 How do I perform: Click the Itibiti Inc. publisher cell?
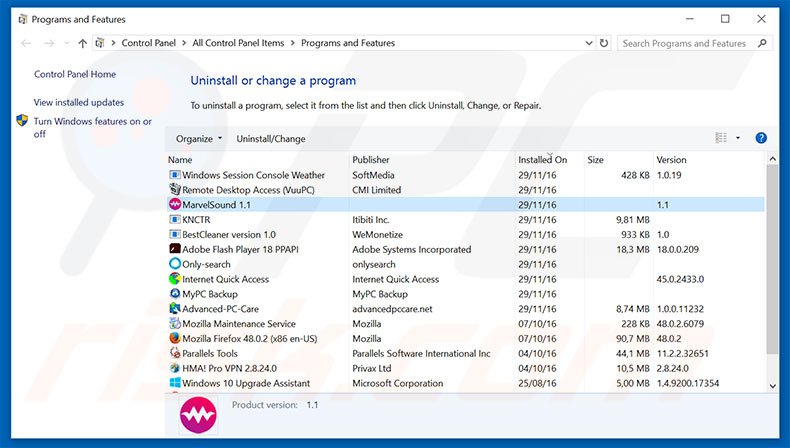click(371, 220)
